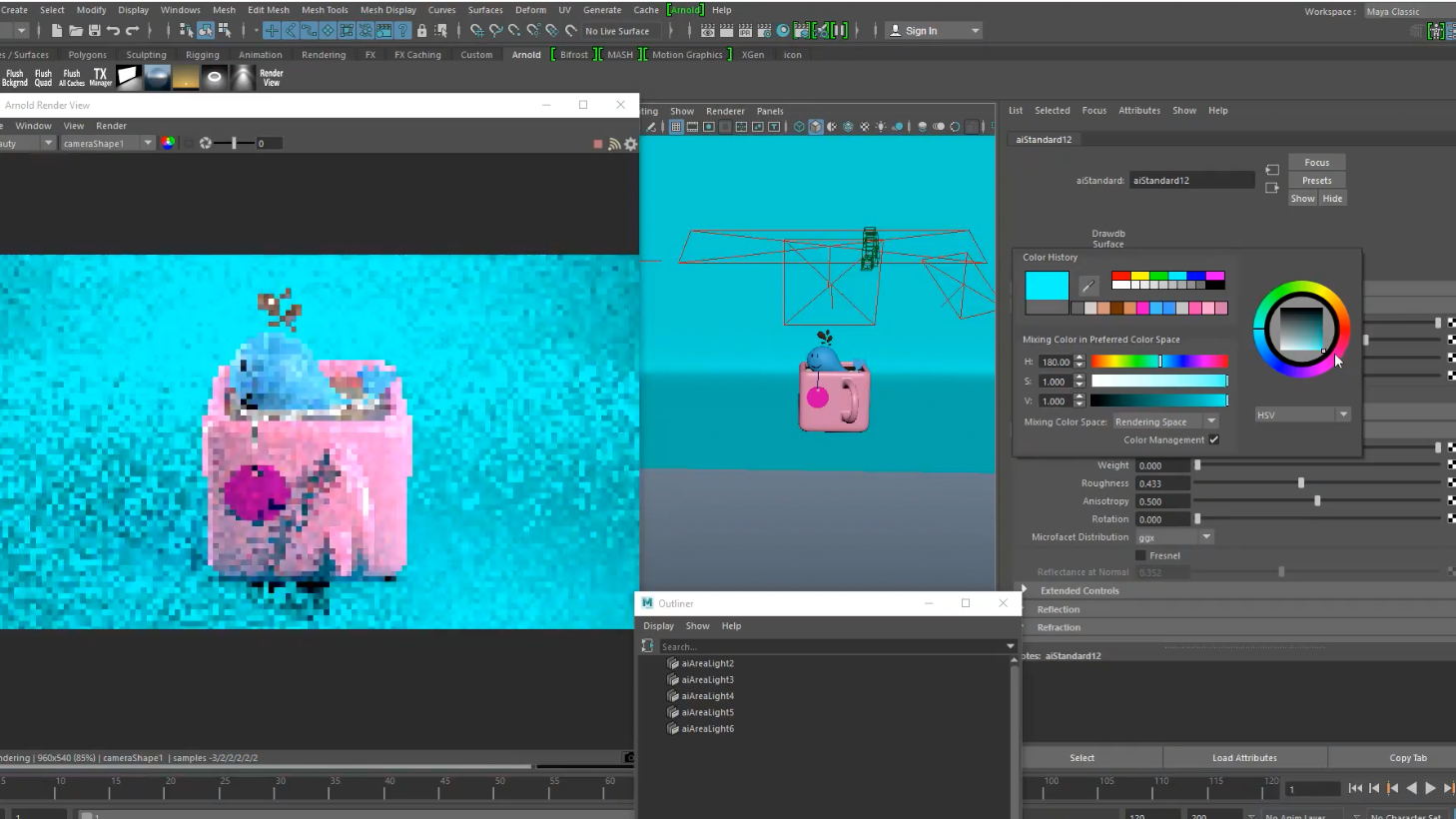The width and height of the screenshot is (1456, 819).
Task: Expand the Extended Controls section
Action: 1079,590
